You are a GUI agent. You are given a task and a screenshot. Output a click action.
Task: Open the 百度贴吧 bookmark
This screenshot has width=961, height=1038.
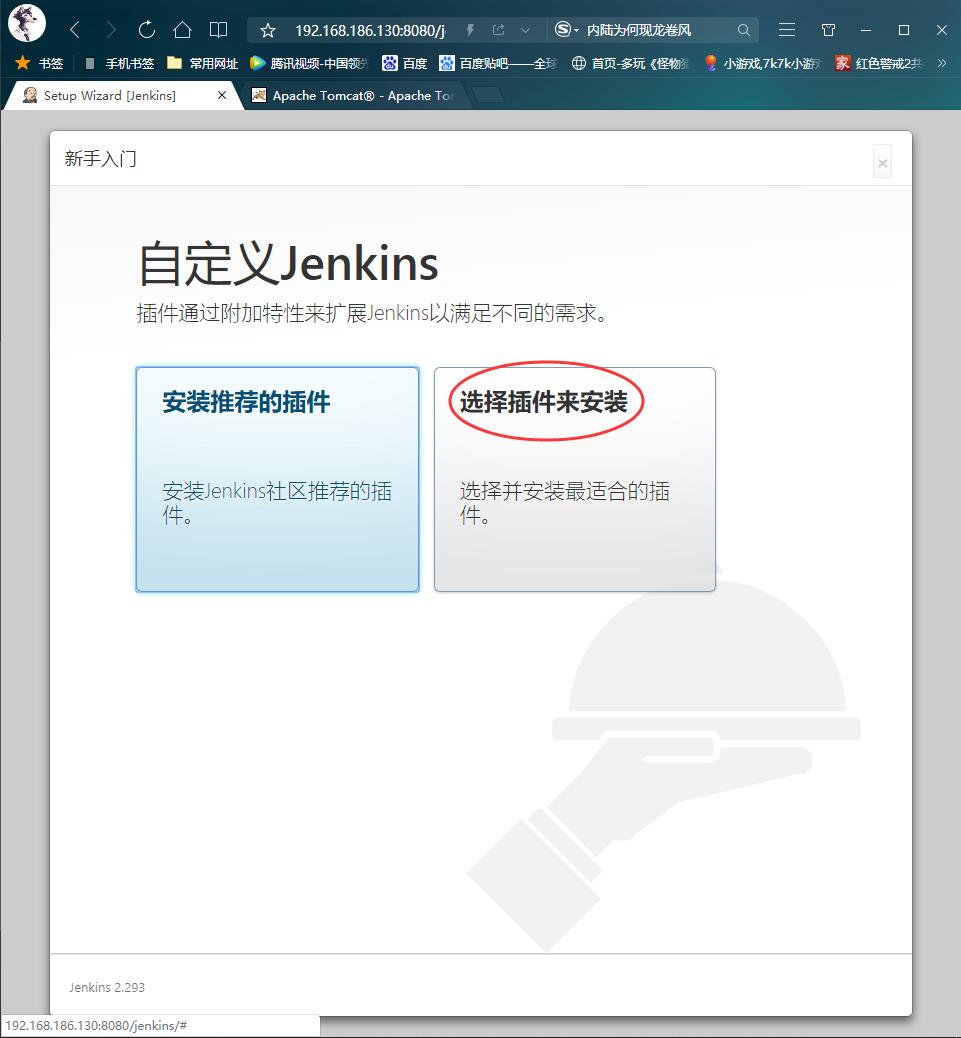click(x=498, y=63)
